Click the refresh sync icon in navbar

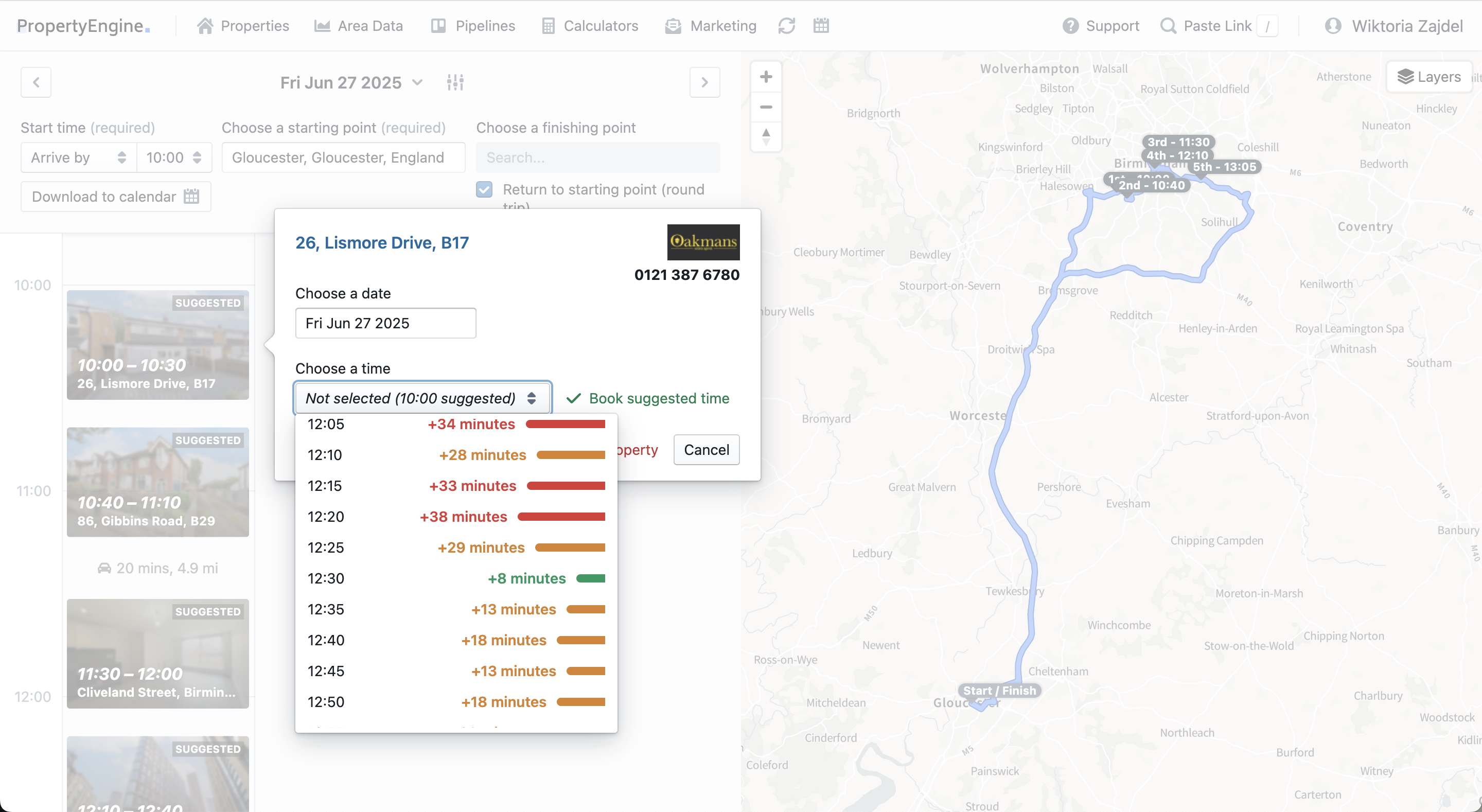pos(786,26)
